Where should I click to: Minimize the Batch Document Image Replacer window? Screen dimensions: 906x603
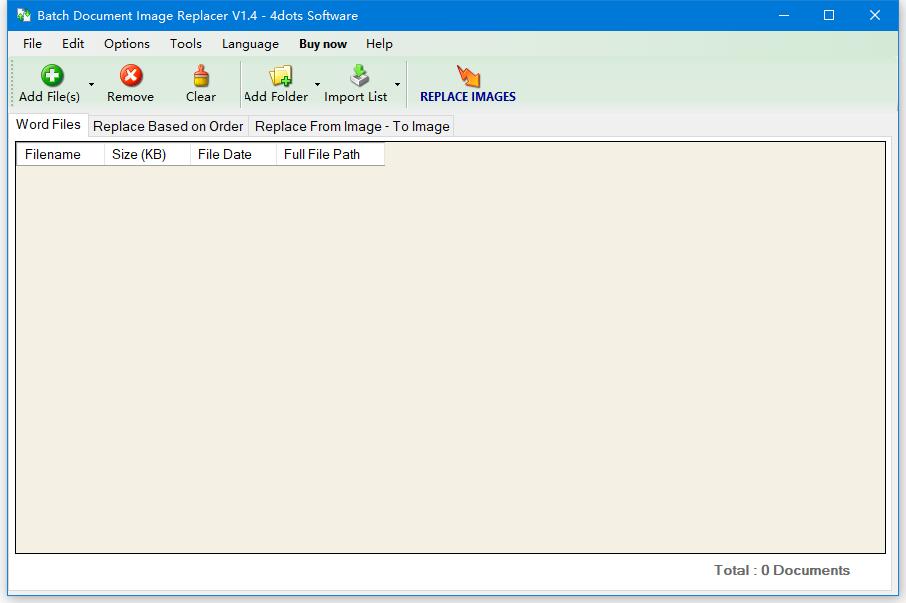tap(784, 16)
